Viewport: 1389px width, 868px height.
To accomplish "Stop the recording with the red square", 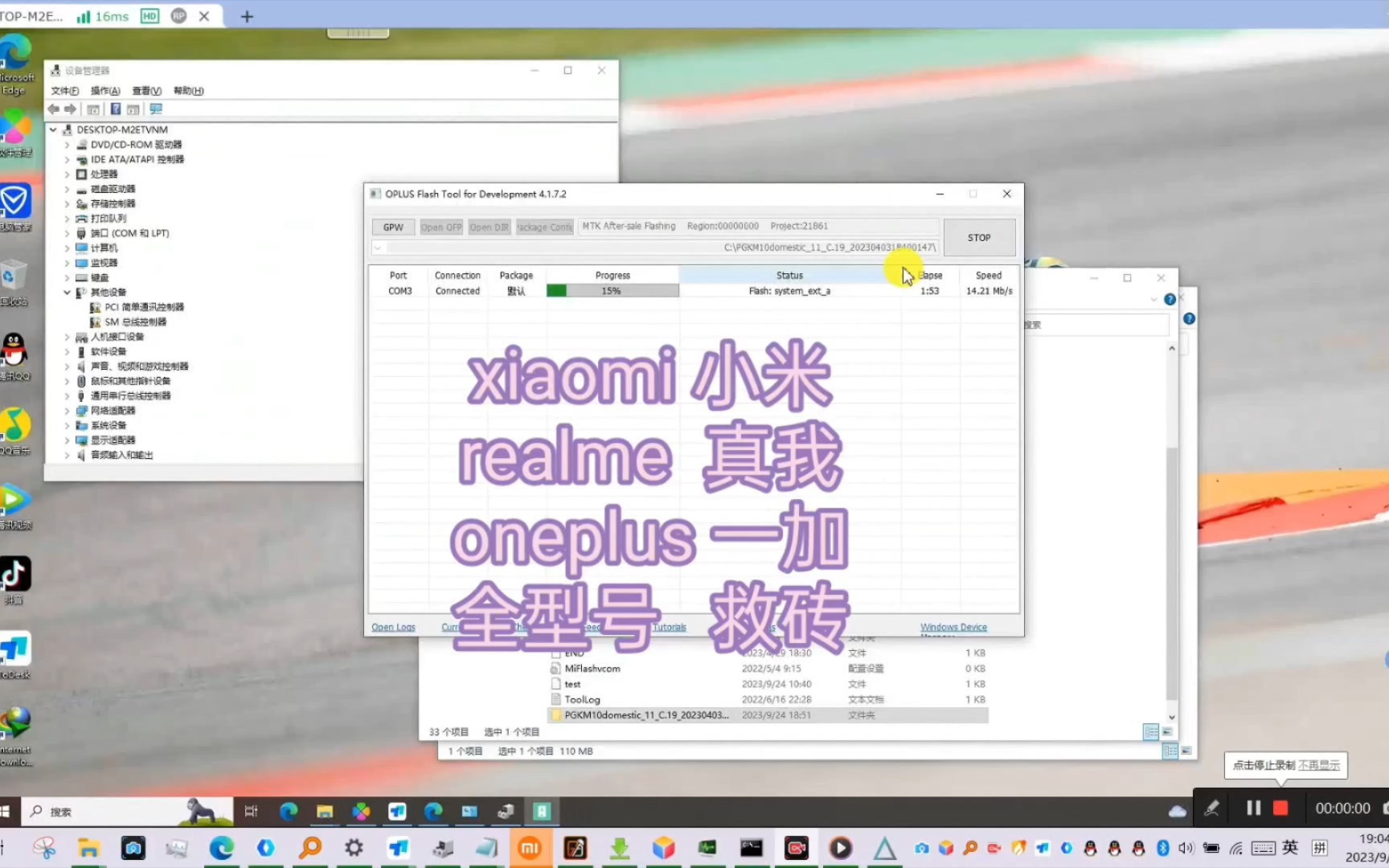I will [1280, 808].
